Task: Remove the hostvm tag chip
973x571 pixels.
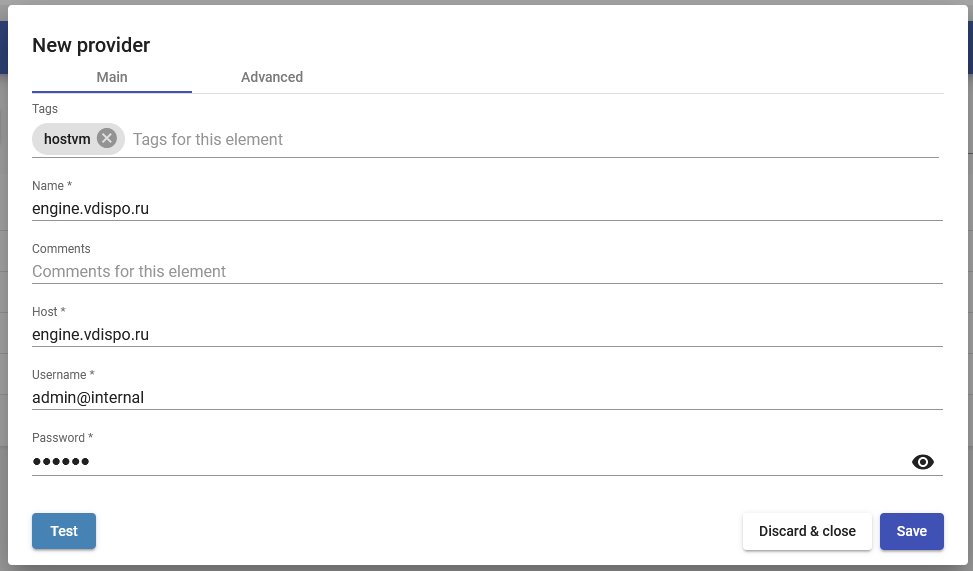Action: tap(107, 138)
